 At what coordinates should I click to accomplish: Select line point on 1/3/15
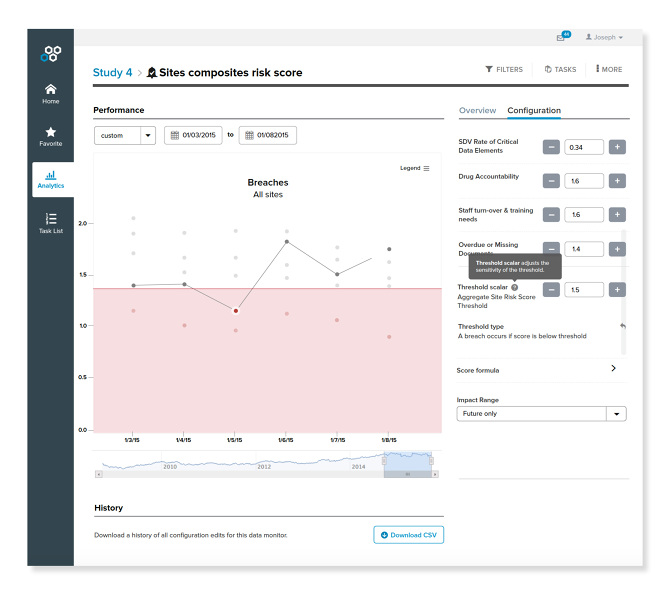click(133, 285)
